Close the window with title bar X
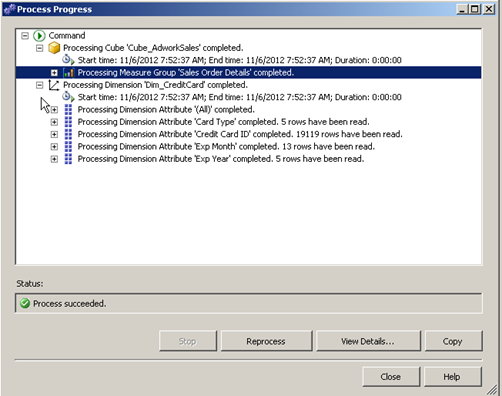 coord(489,9)
